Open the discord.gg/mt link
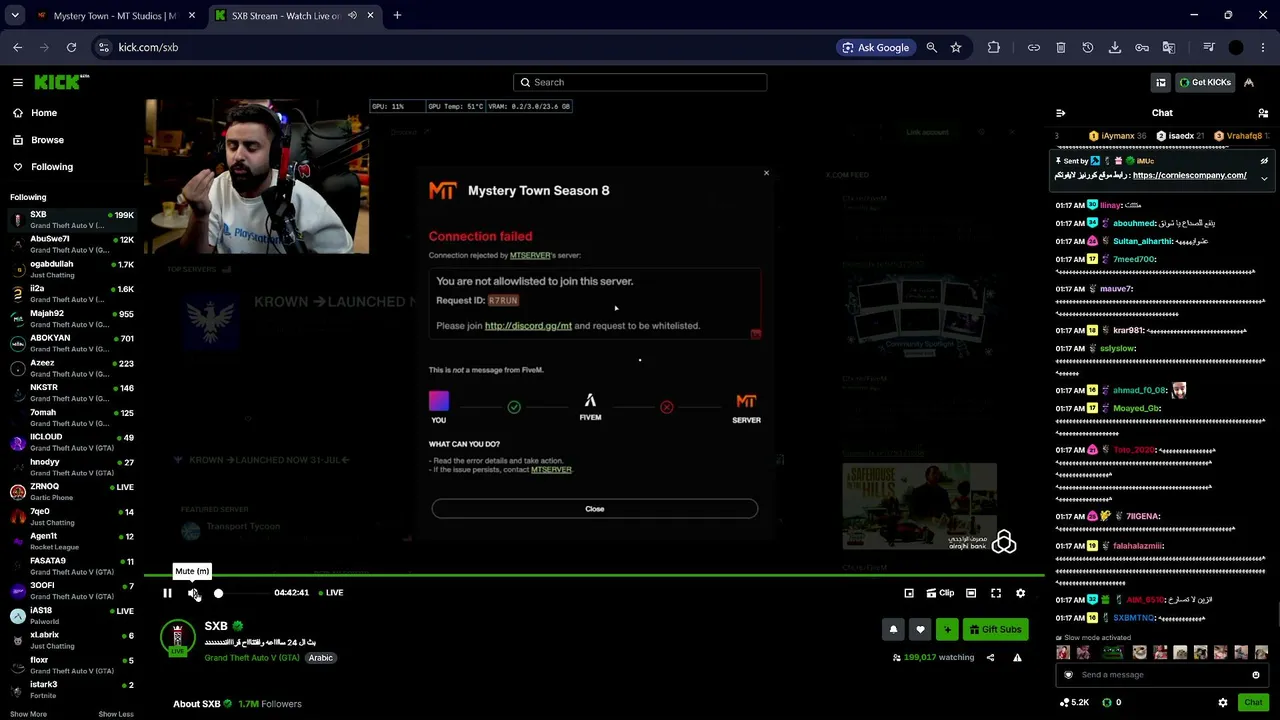Viewport: 1280px width, 720px height. pyautogui.click(x=528, y=326)
